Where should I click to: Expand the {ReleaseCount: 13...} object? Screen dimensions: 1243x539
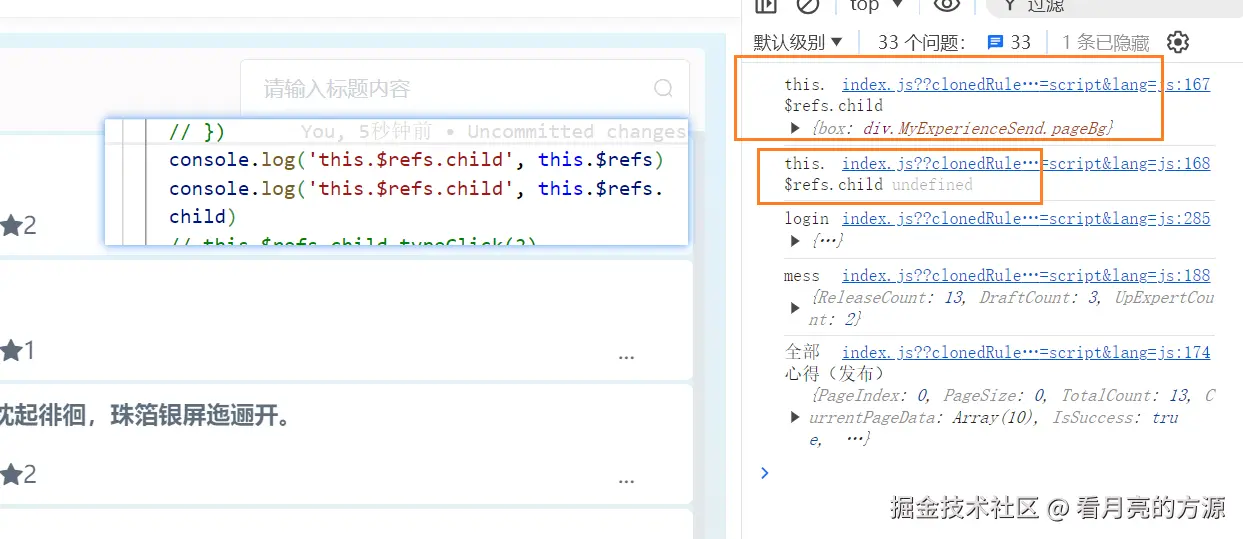pos(795,307)
